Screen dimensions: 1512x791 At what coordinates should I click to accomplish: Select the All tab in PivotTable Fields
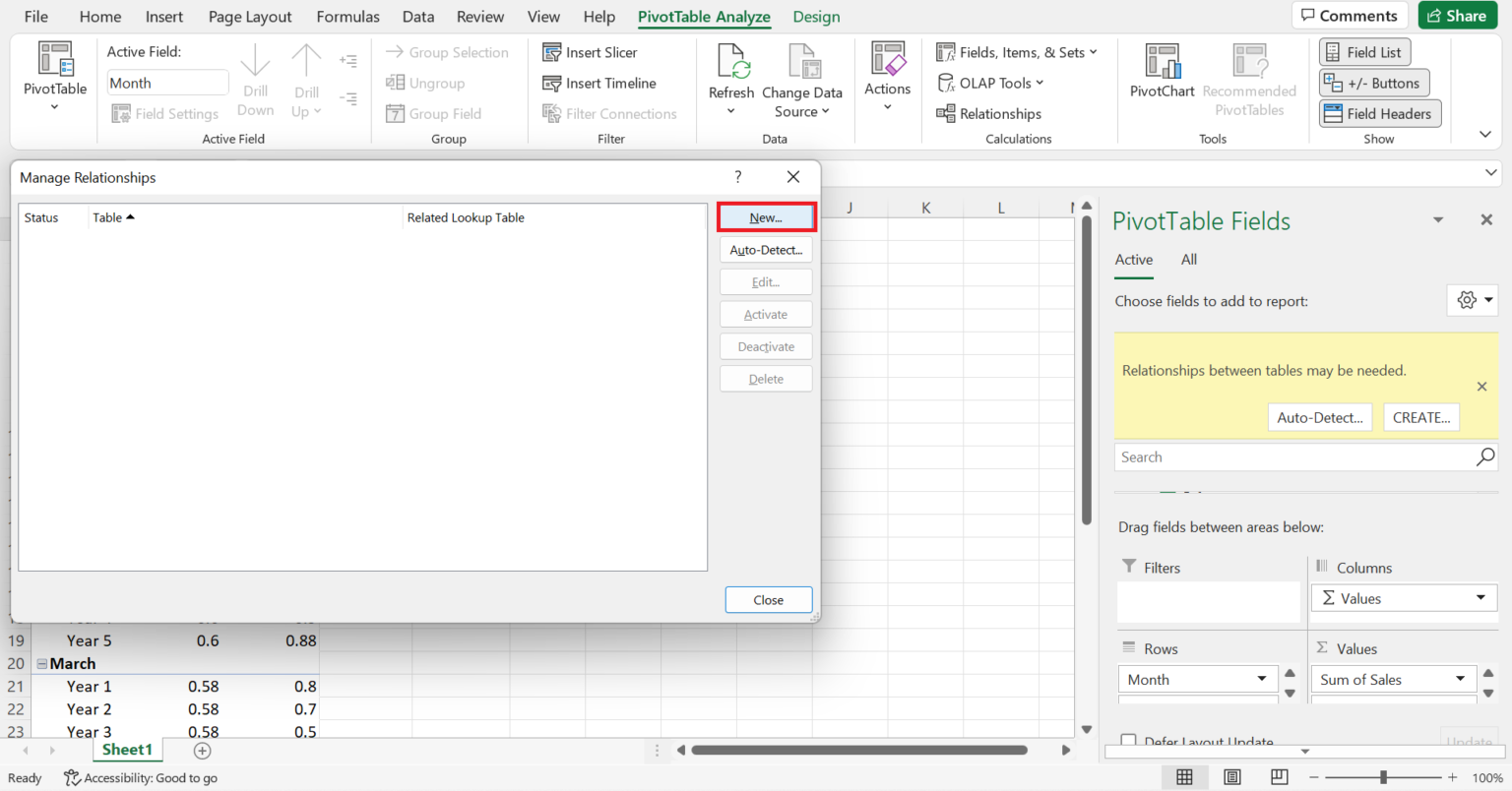(1188, 259)
